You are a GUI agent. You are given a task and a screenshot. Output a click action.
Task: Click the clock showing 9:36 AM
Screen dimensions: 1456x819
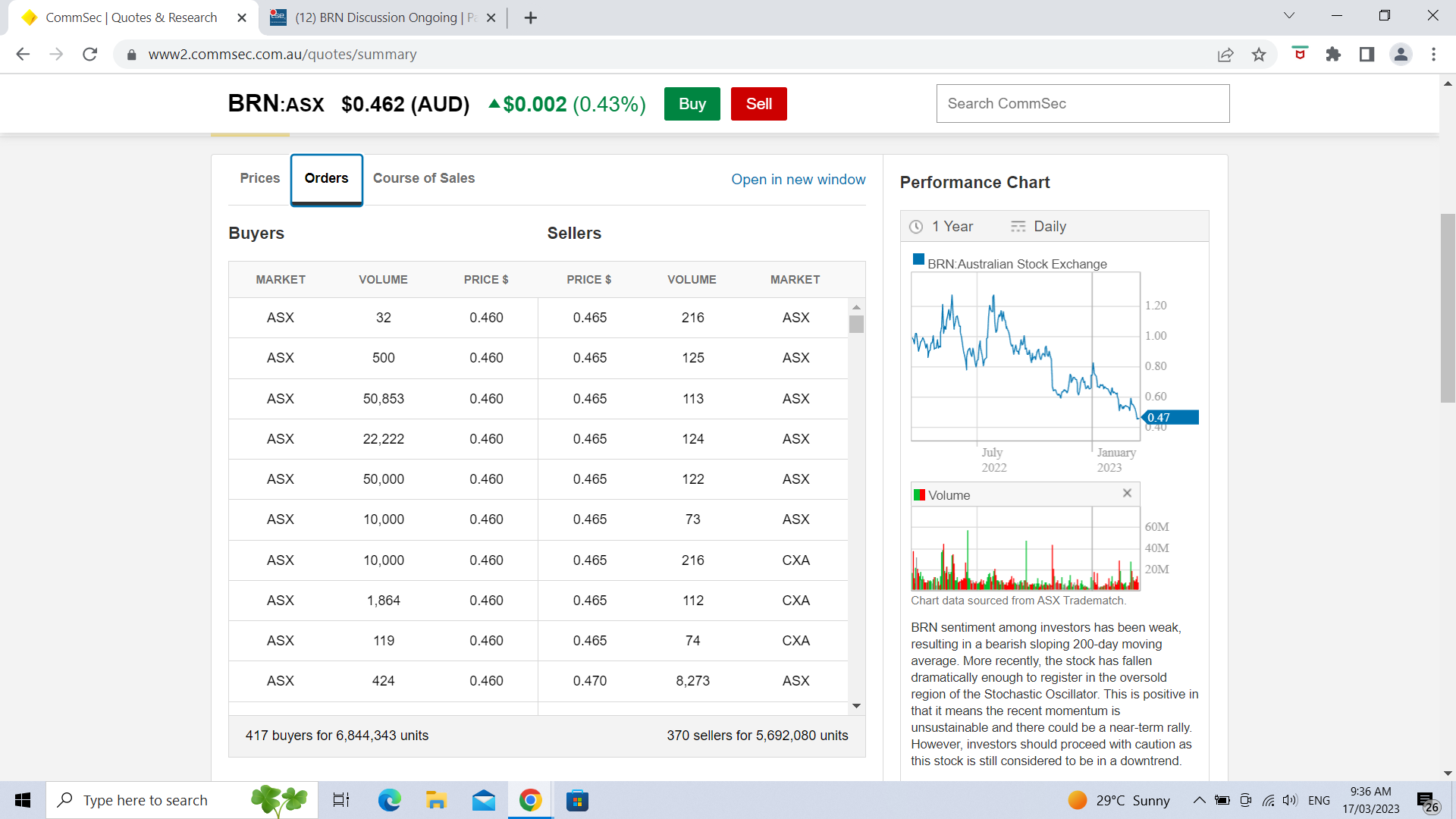[1370, 792]
